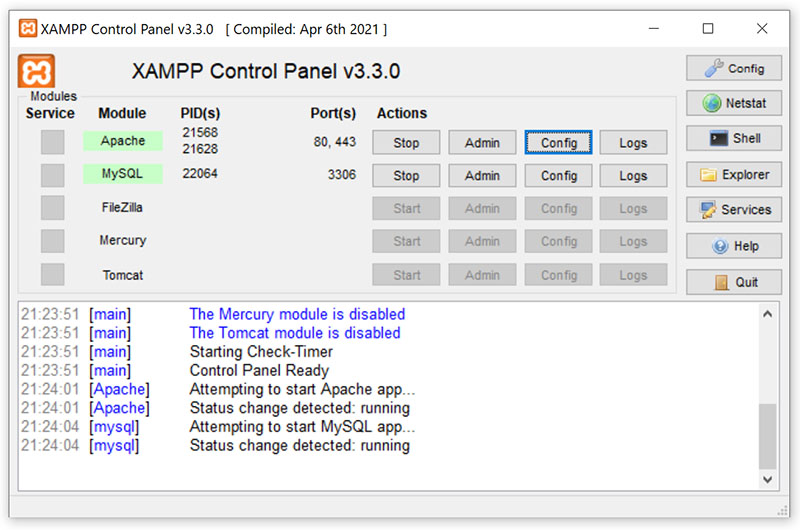
Task: Toggle the MySQL service checkbox
Action: (53, 175)
